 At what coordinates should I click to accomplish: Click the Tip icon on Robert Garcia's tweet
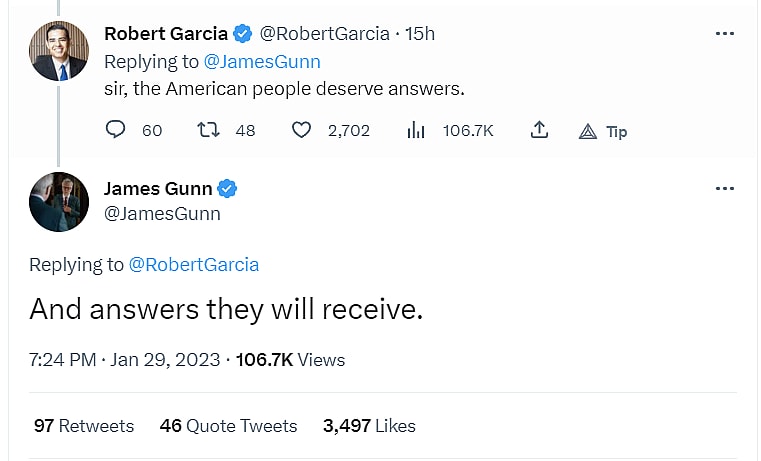click(x=589, y=131)
